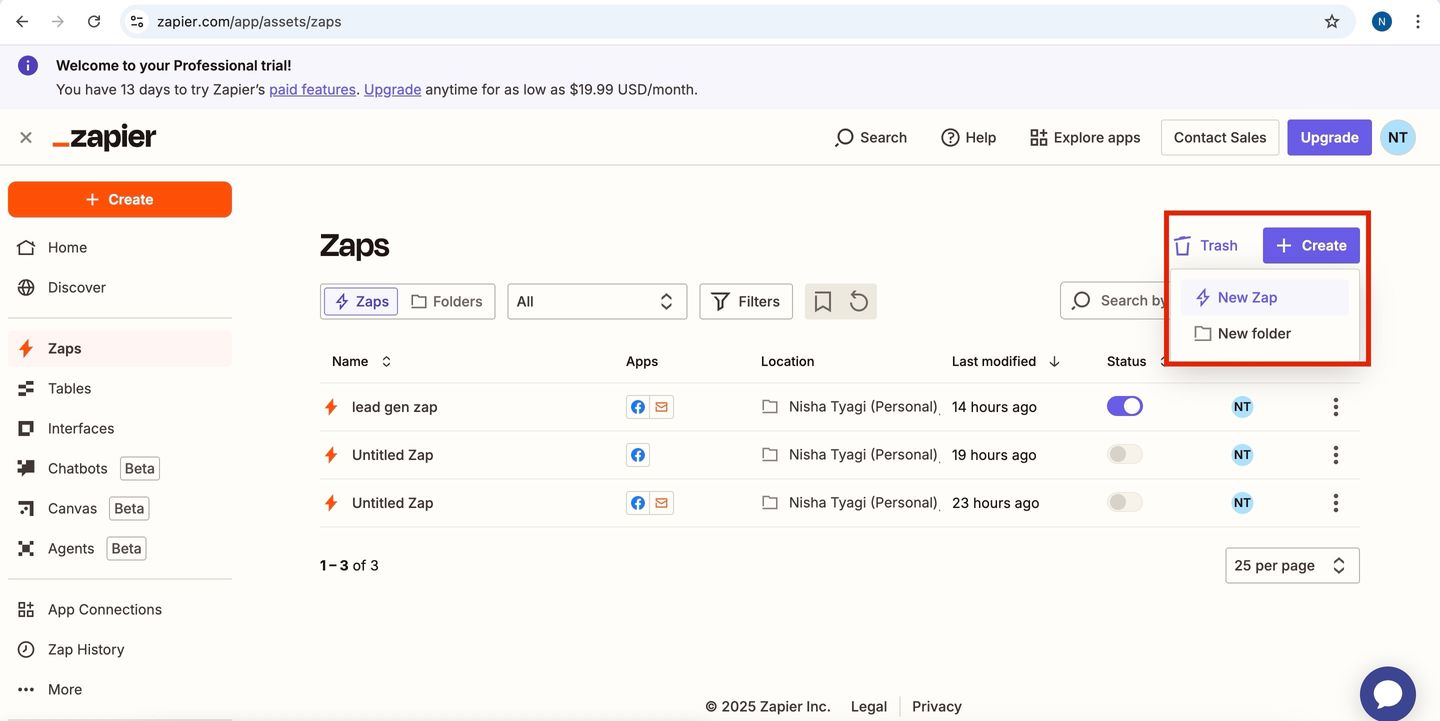The width and height of the screenshot is (1440, 721).
Task: Click the NT owner badge for lead gen zap
Action: [x=1242, y=407]
